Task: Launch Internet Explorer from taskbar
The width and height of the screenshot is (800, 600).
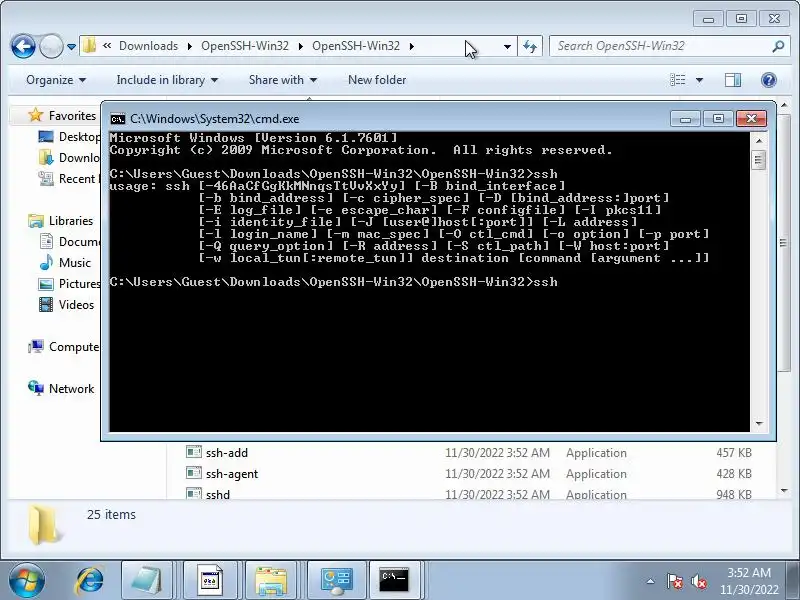Action: pyautogui.click(x=90, y=580)
